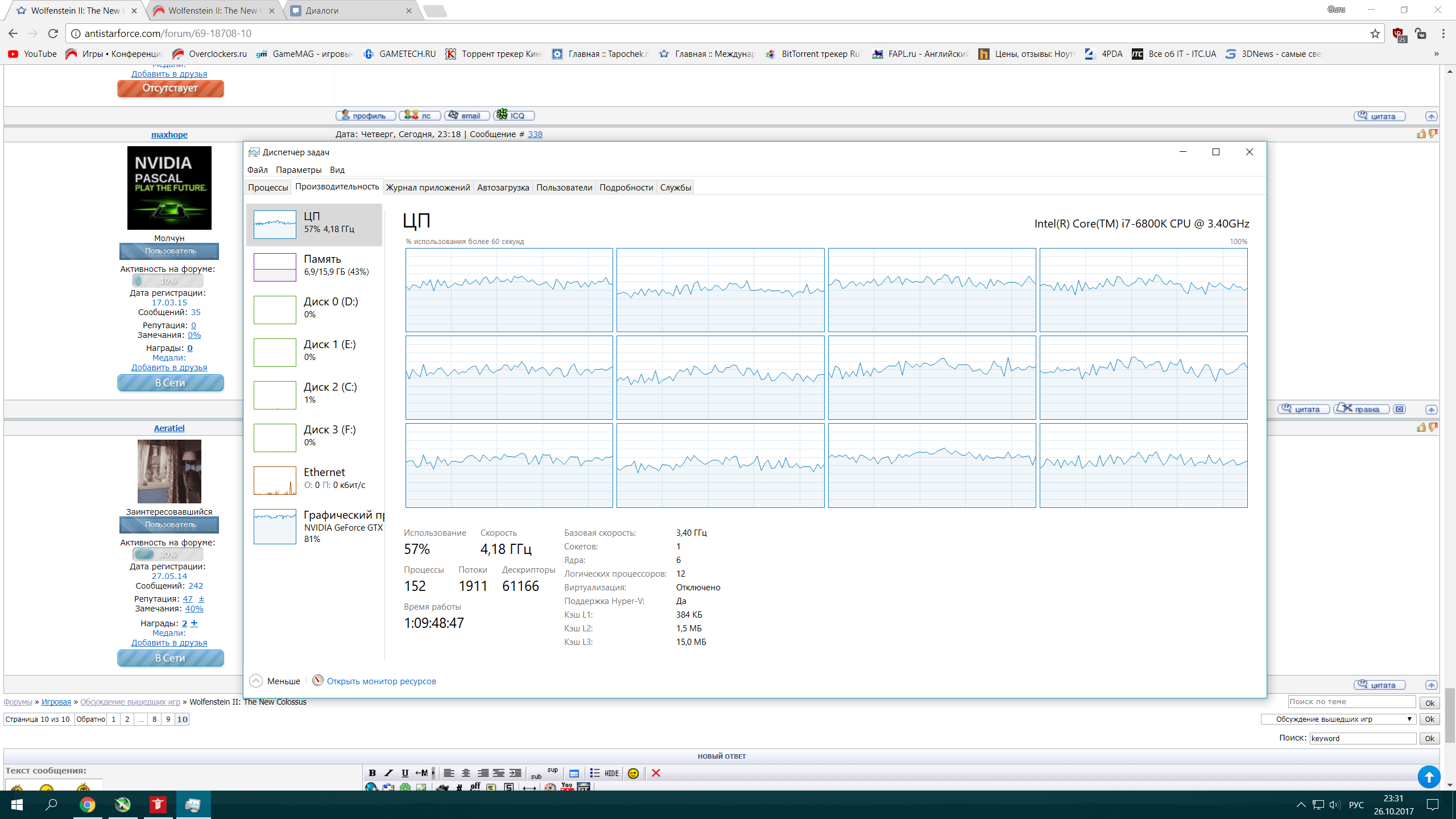This screenshot has height=819, width=1456.
Task: Click the red X clear formatting icon
Action: 656,773
